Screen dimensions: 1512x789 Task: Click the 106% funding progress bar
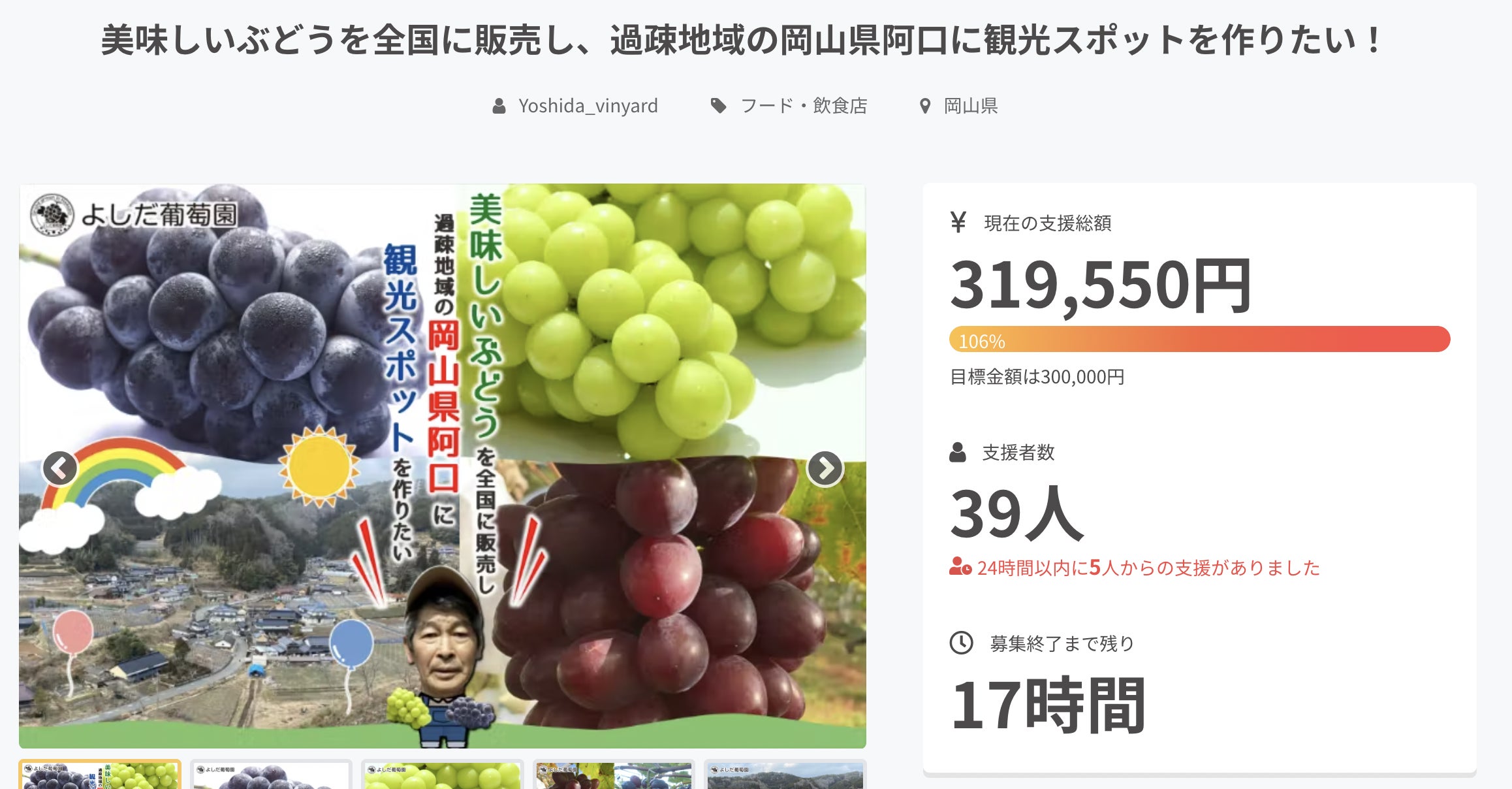point(1199,340)
